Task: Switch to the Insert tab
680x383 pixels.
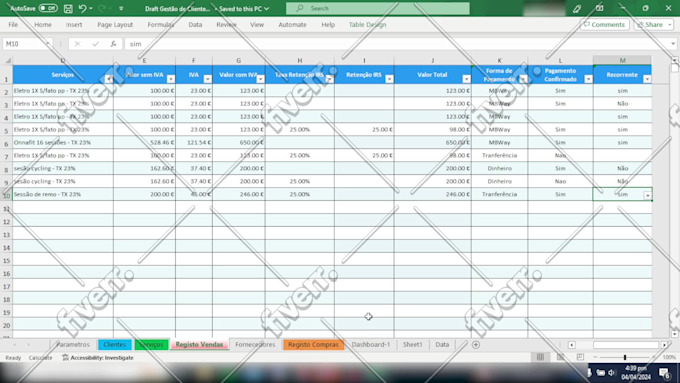Action: click(x=74, y=25)
